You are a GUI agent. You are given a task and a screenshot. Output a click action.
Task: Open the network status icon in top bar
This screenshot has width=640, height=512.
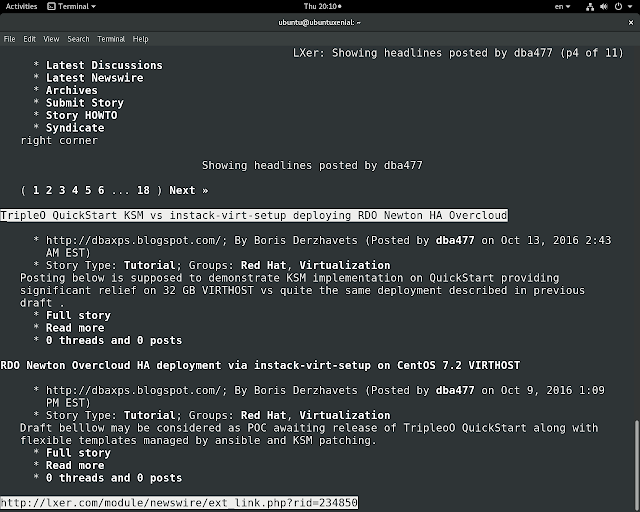590,7
